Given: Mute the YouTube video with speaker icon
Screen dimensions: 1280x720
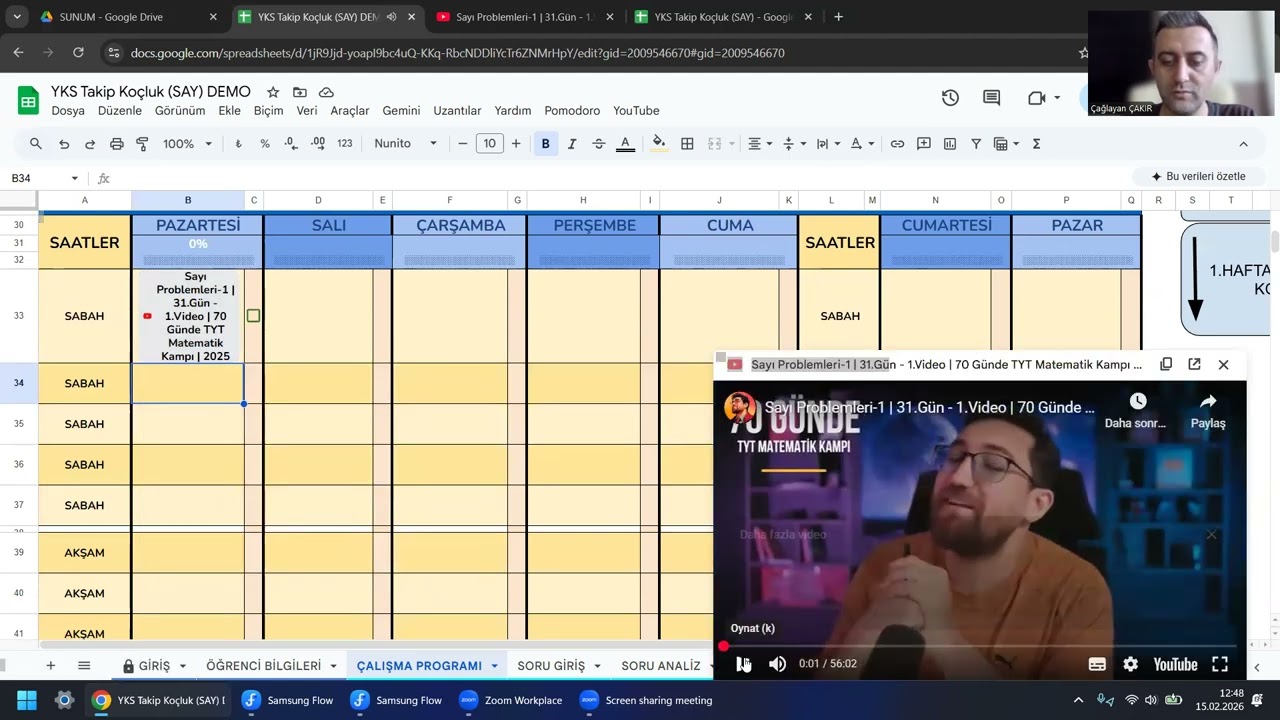Looking at the screenshot, I should pos(777,664).
